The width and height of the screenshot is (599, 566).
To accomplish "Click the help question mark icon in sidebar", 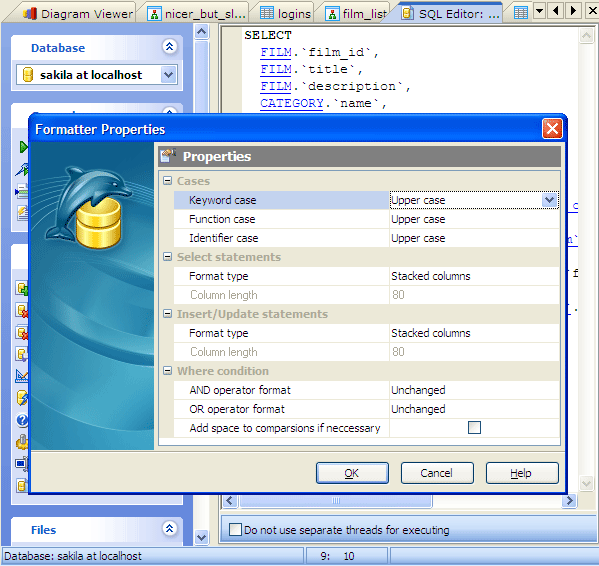I will tap(22, 420).
